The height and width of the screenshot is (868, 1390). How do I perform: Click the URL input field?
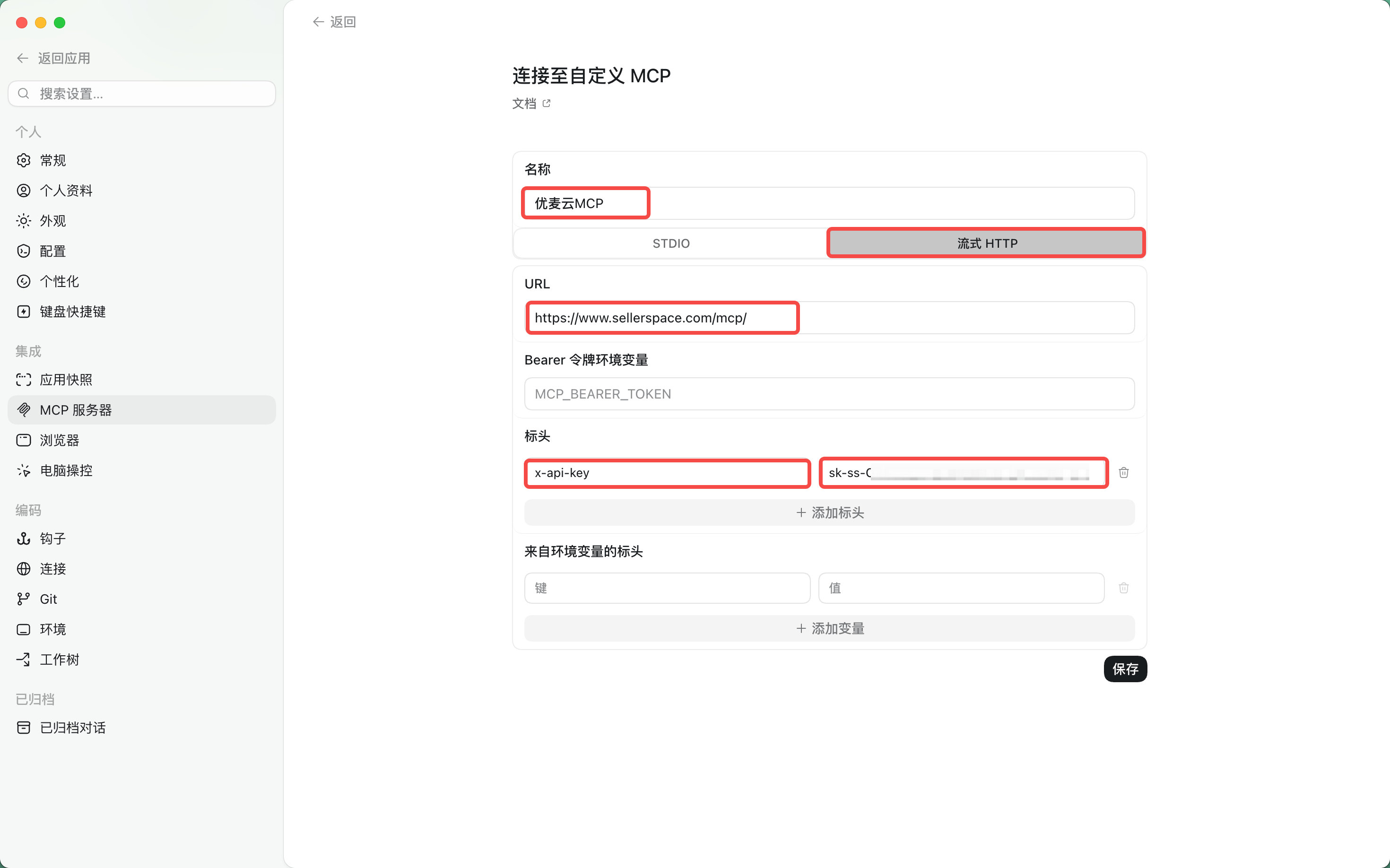[829, 318]
